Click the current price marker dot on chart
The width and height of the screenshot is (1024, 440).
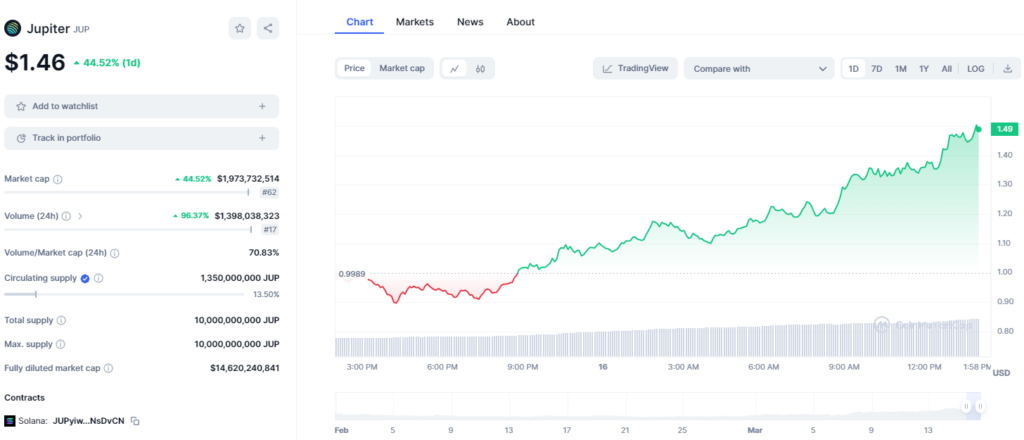977,128
